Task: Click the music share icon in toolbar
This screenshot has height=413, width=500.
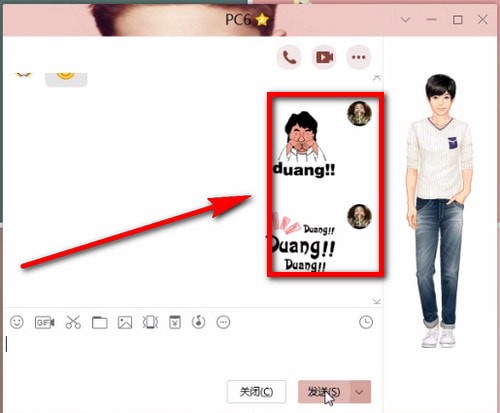Action: [x=199, y=322]
